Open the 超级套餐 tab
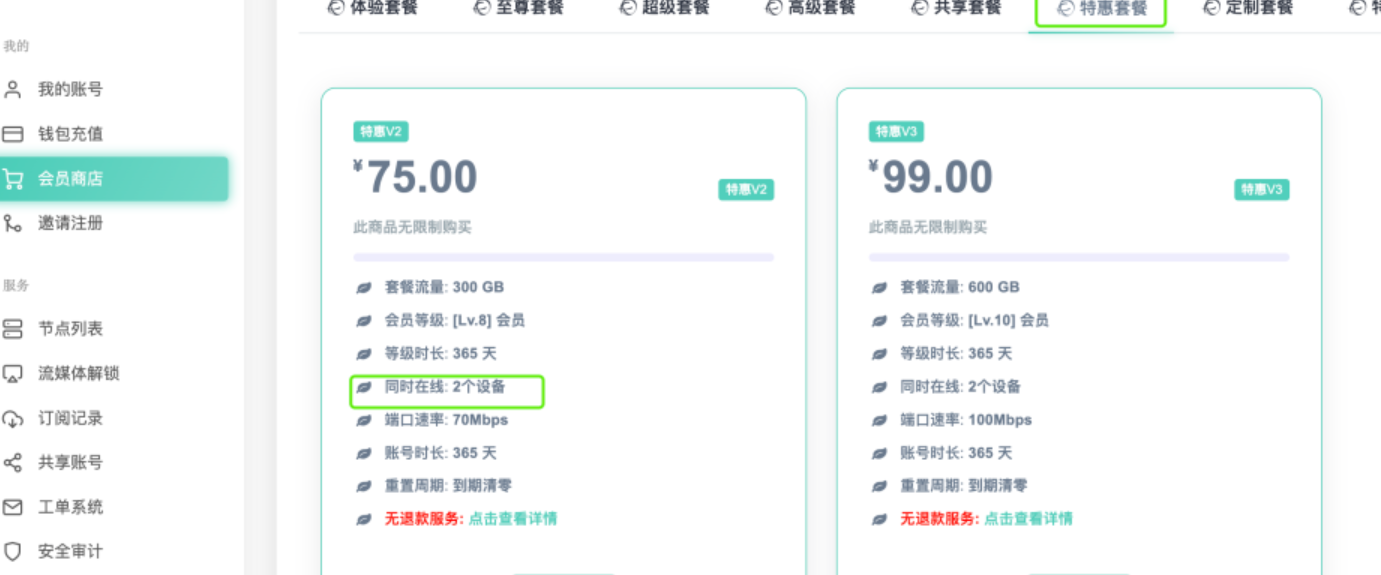Image resolution: width=1381 pixels, height=575 pixels. [x=664, y=8]
